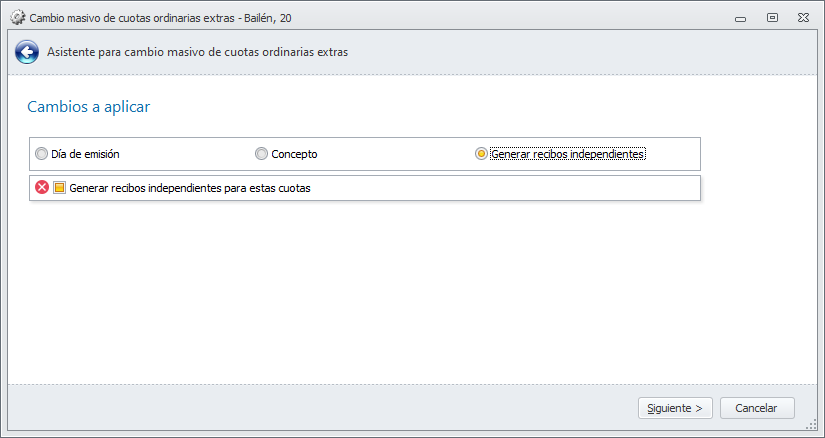
Task: Choose the "Concepto" radio option
Action: coord(262,154)
